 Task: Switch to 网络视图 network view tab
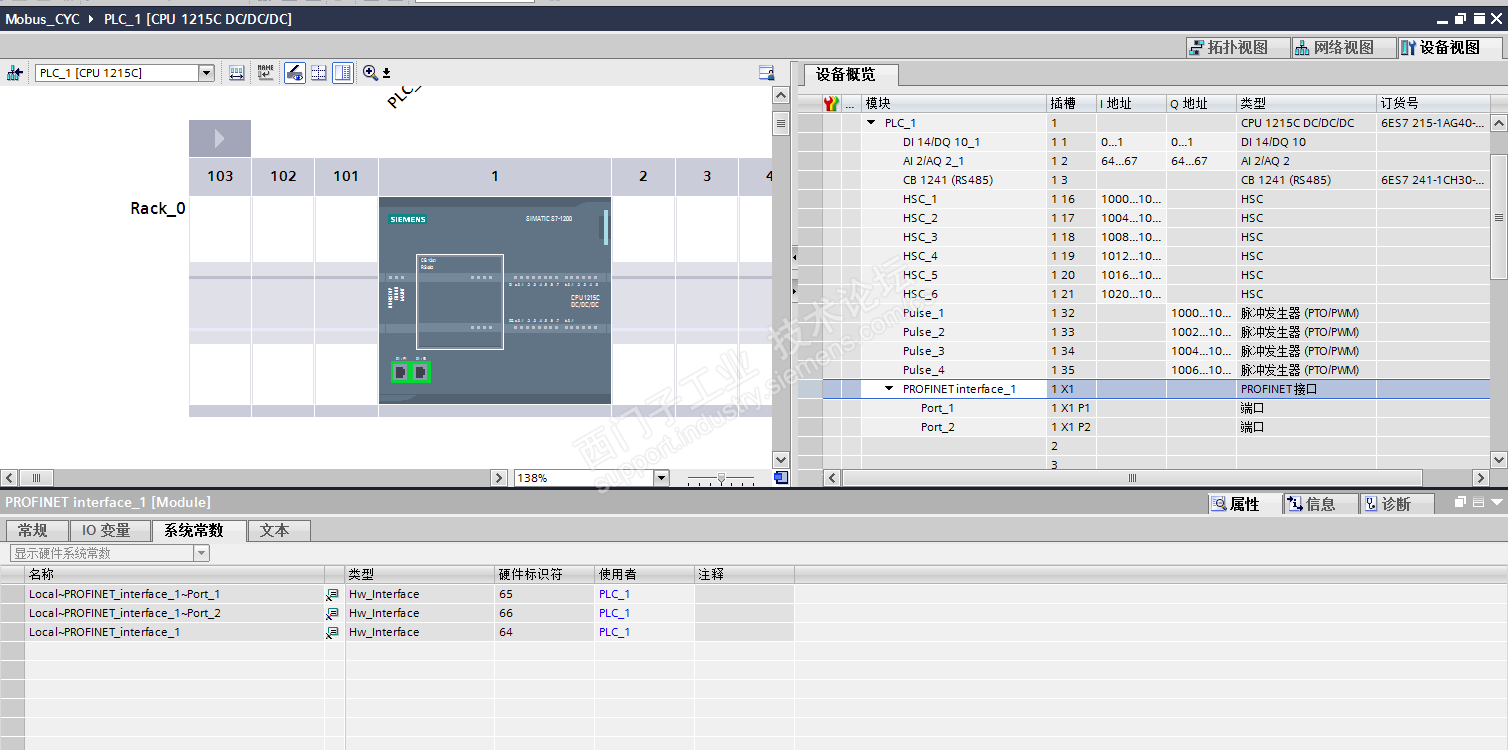point(1342,47)
